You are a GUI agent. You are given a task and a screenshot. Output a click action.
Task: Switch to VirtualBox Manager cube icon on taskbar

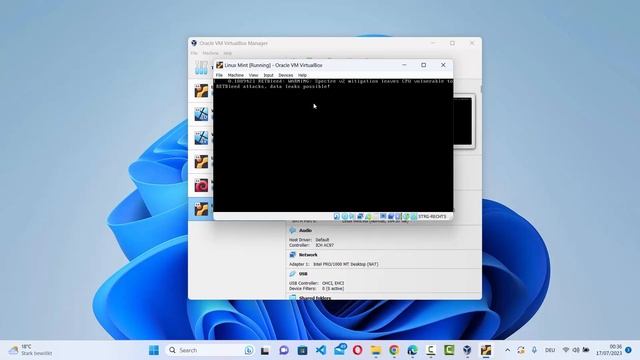[467, 350]
